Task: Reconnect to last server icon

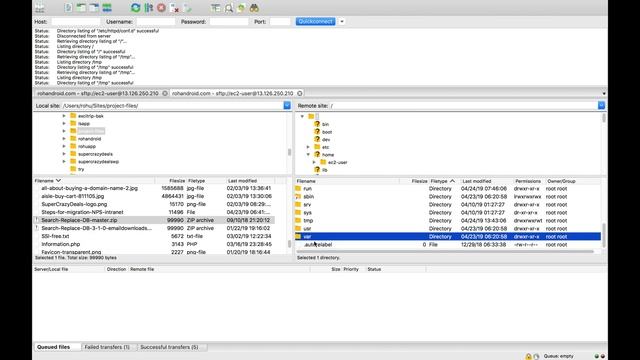Action: point(187,8)
